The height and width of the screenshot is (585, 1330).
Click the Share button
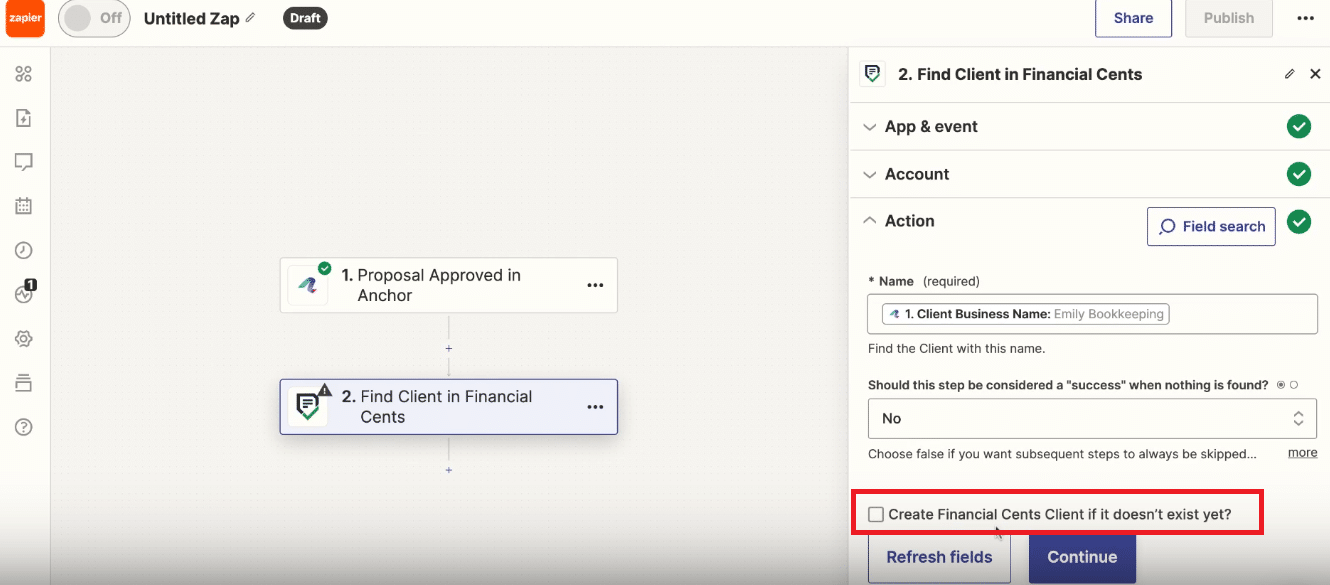[x=1133, y=18]
